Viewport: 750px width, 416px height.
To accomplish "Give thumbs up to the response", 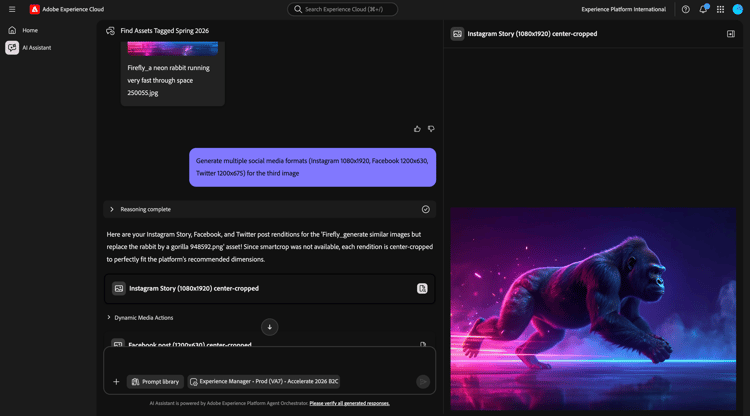I will click(x=417, y=129).
